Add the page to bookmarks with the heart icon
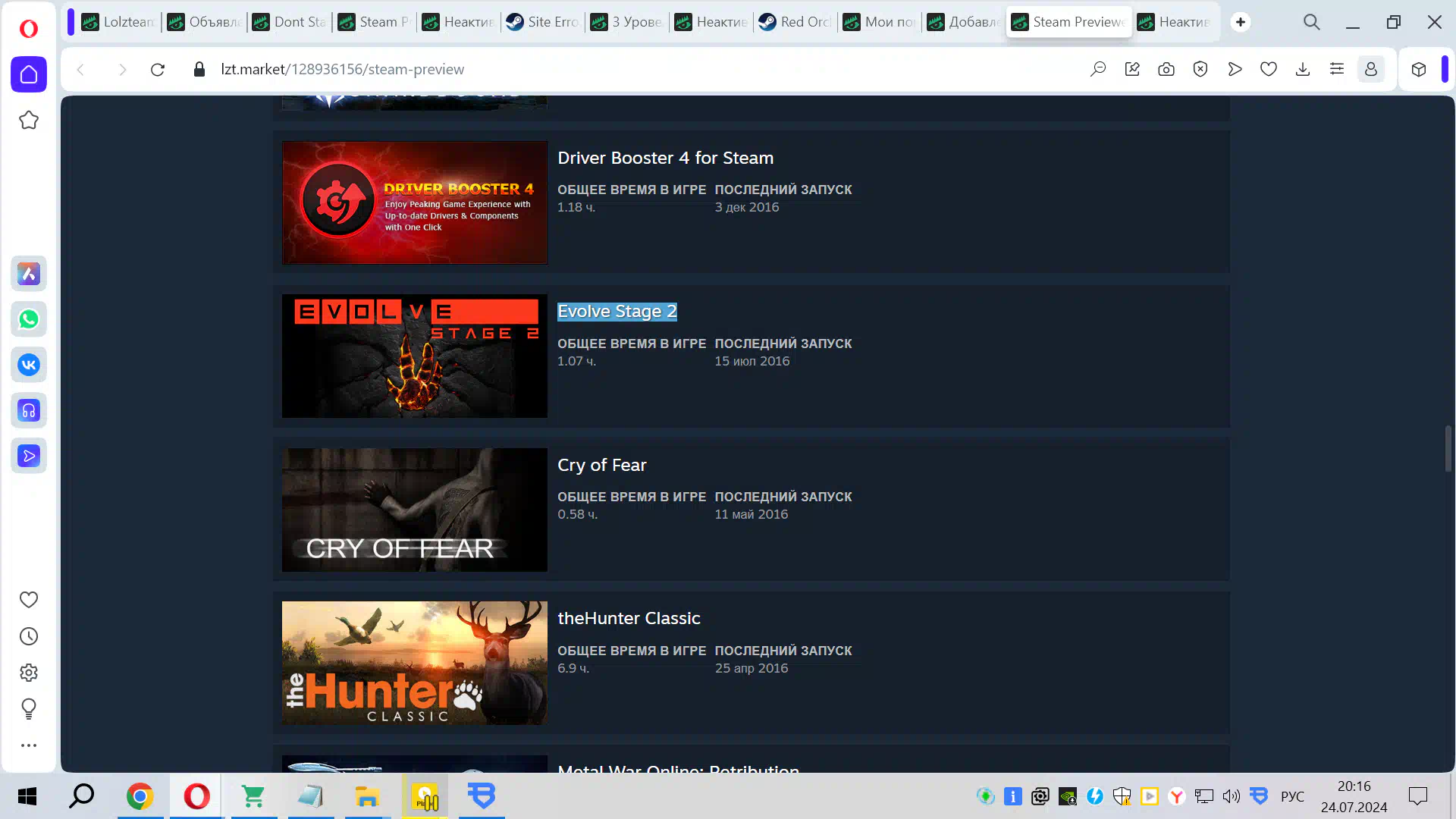1456x819 pixels. point(1269,69)
